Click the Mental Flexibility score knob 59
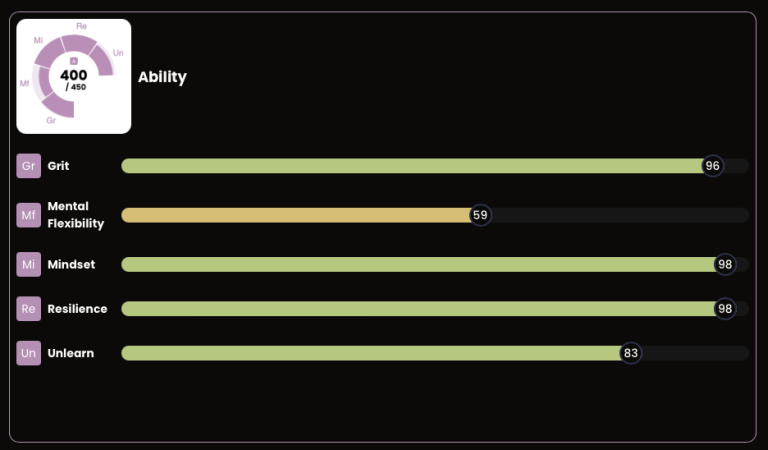 [480, 215]
